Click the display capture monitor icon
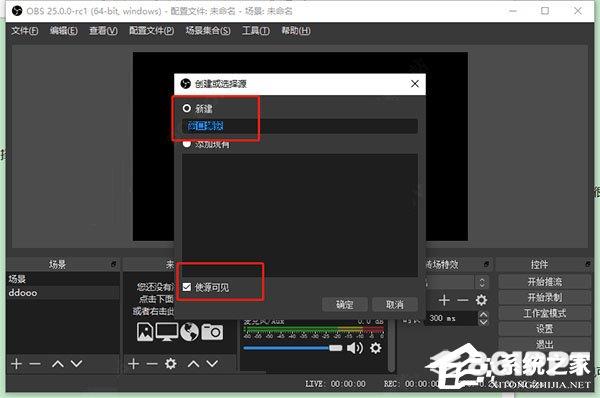Viewport: 600px width, 398px height. click(167, 332)
